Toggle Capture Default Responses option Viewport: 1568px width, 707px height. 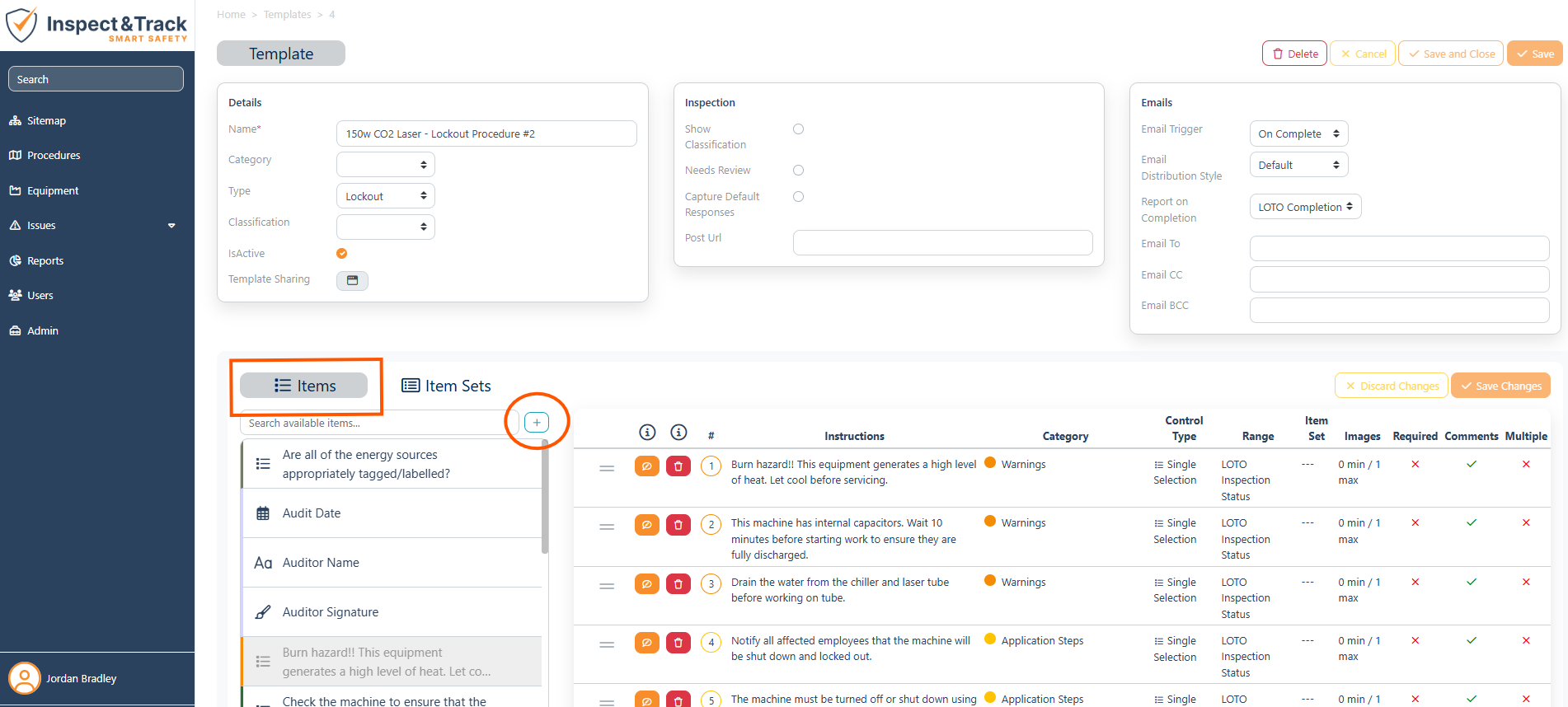pos(798,197)
